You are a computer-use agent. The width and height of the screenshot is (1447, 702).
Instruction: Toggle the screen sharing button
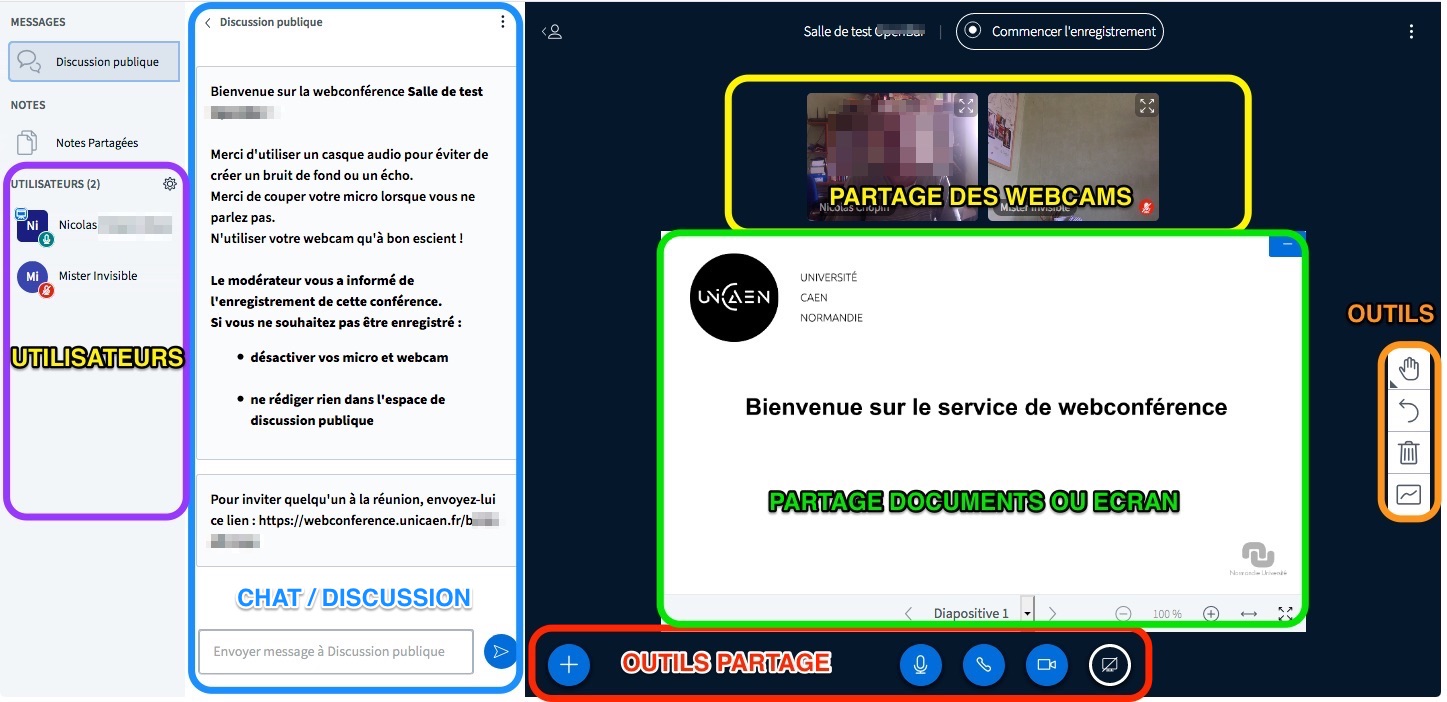click(1109, 665)
